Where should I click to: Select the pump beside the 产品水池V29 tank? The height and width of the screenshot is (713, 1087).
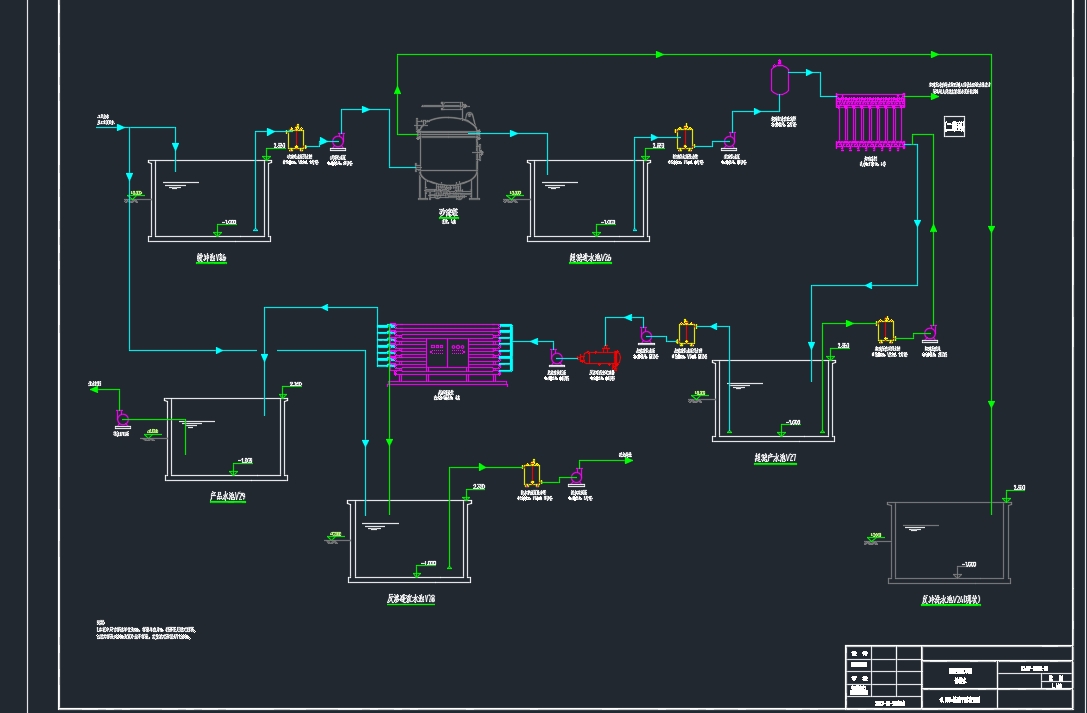tap(122, 420)
